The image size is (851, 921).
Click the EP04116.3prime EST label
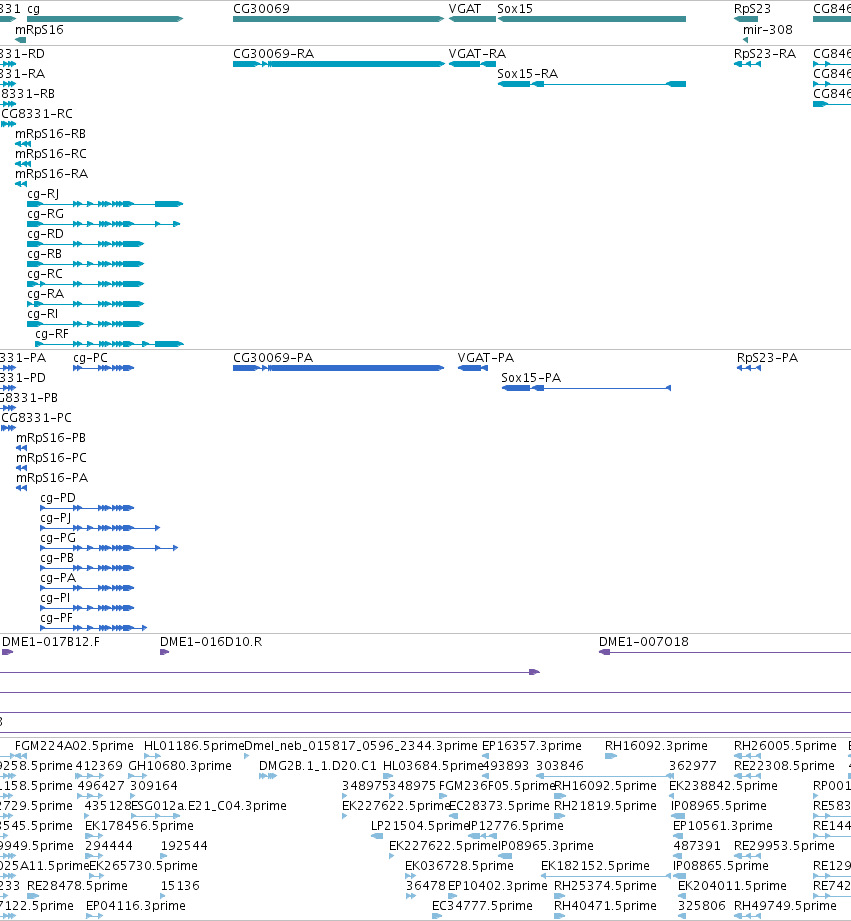(x=136, y=905)
